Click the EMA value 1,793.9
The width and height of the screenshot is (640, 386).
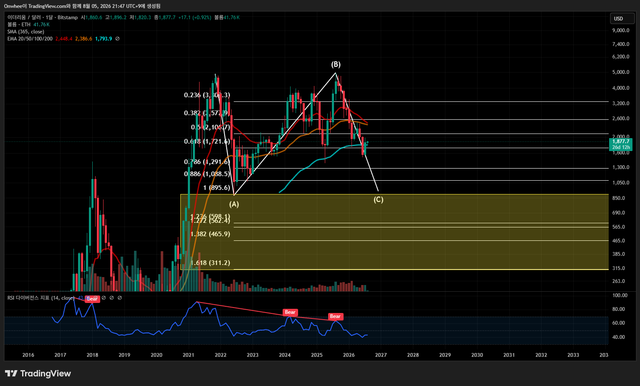point(104,39)
